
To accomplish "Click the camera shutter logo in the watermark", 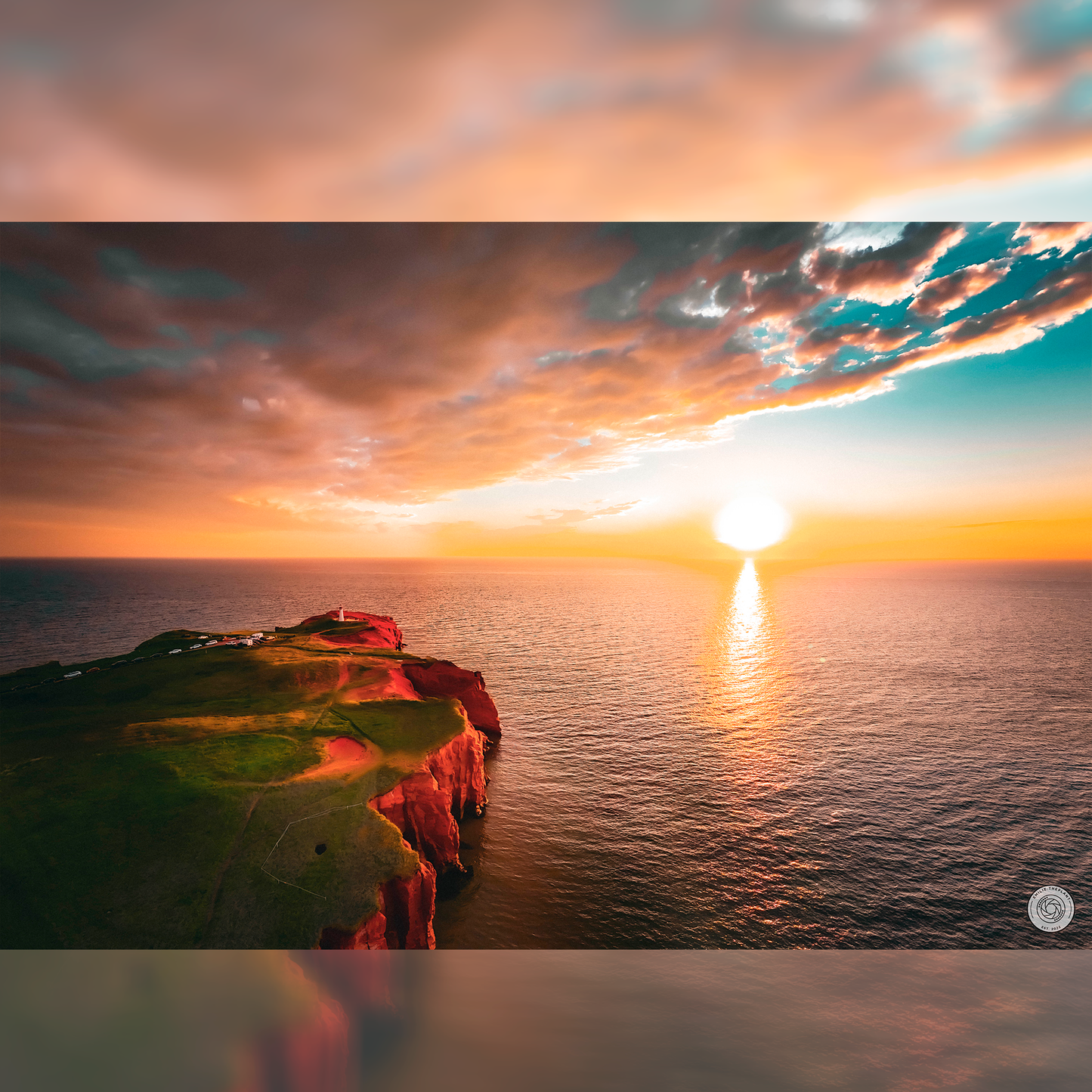I will (x=1050, y=908).
